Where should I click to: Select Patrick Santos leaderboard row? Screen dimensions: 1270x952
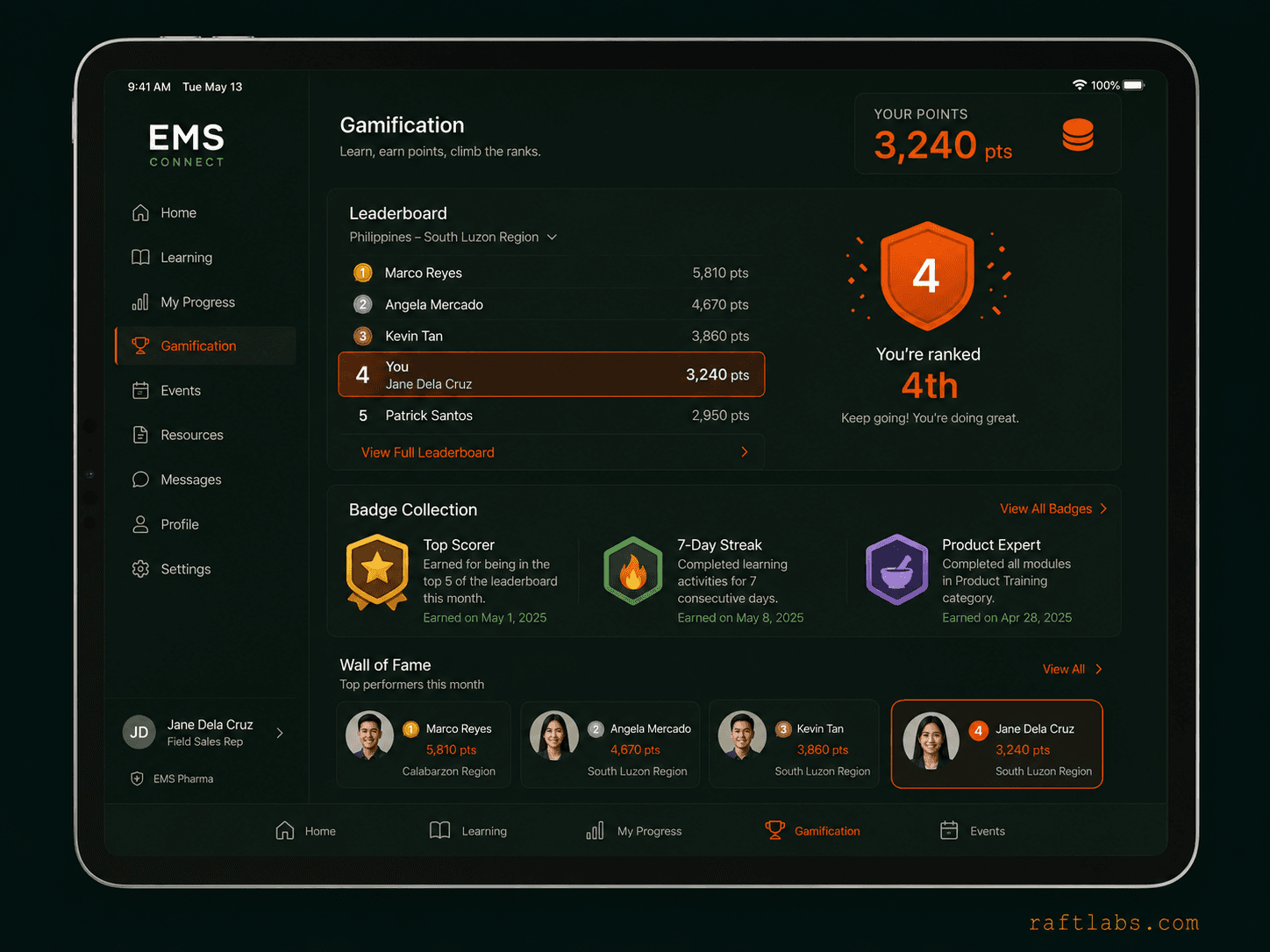(x=551, y=416)
